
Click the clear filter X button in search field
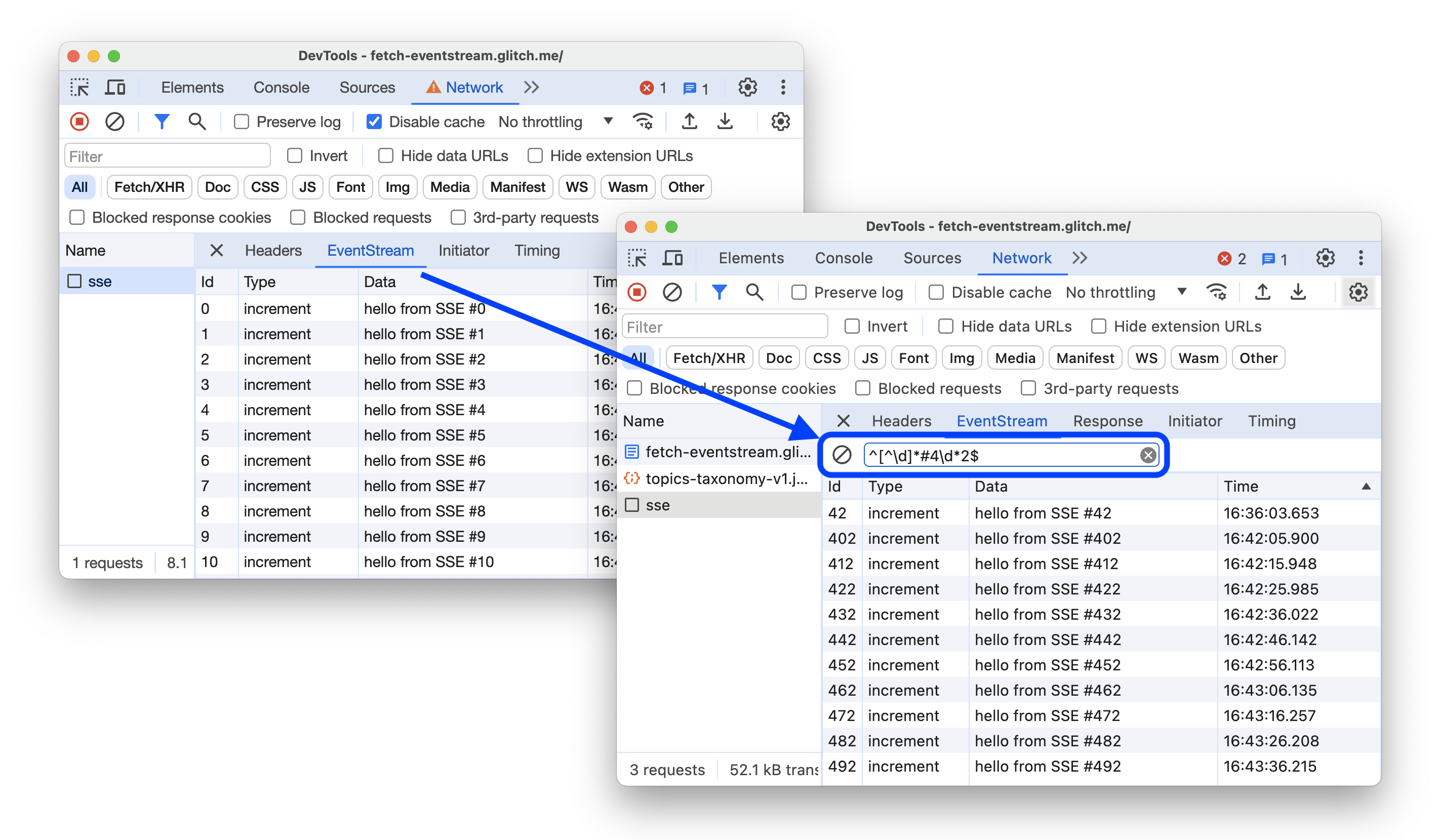[x=1148, y=455]
